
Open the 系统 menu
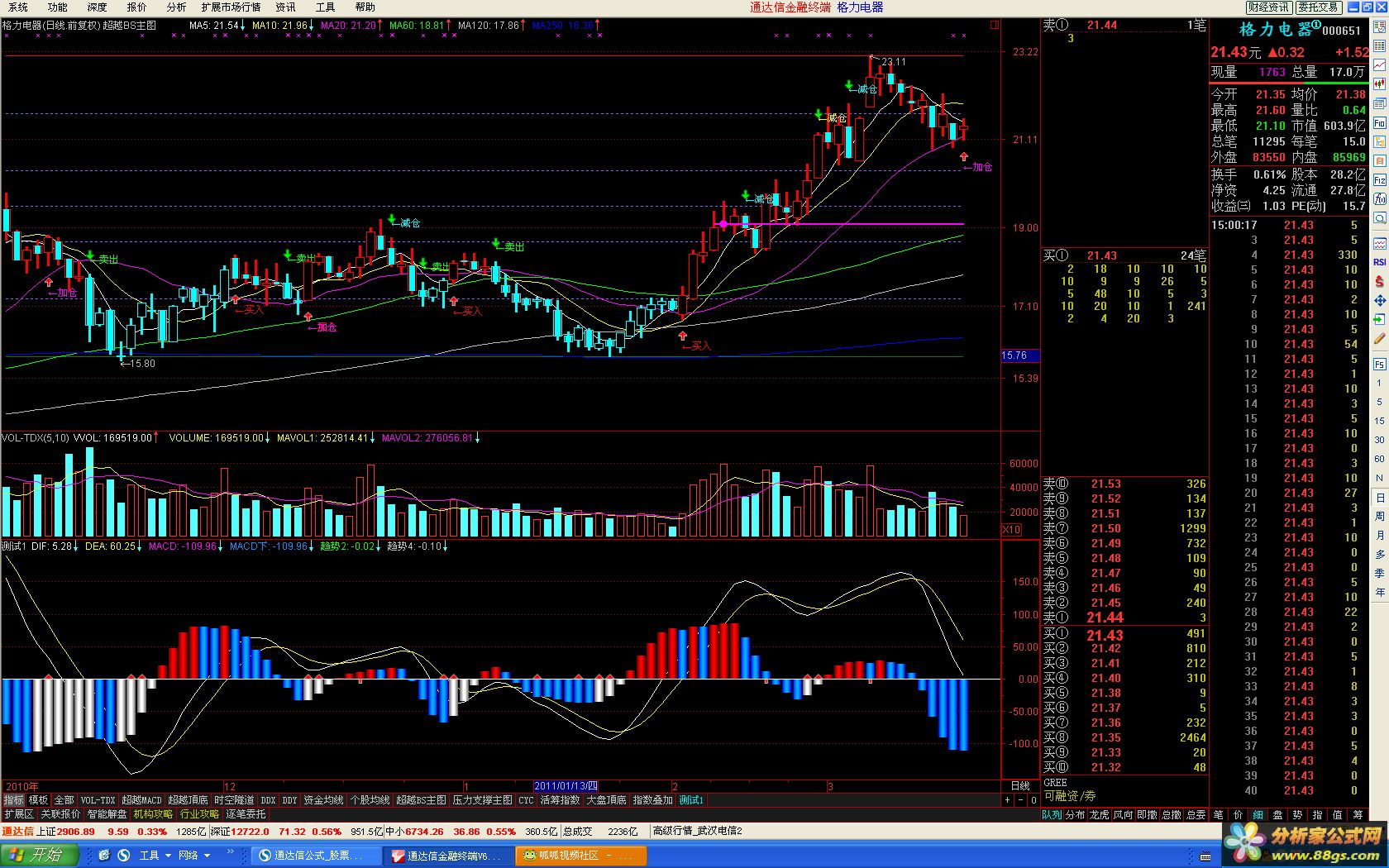click(x=17, y=7)
